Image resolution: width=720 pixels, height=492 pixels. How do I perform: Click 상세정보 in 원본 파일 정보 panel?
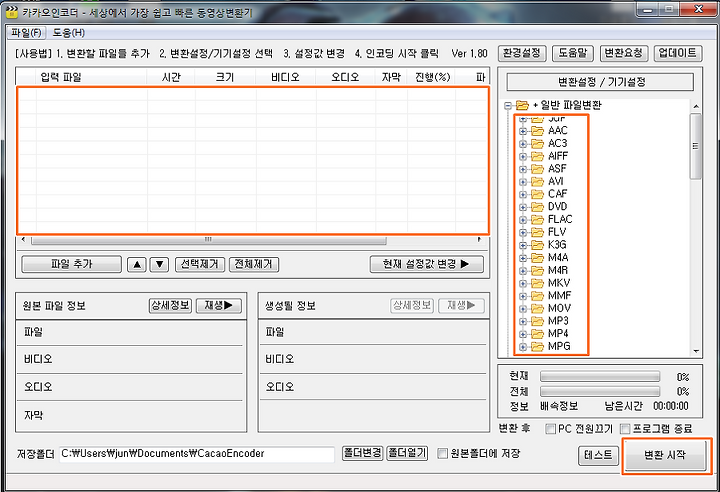[x=170, y=306]
